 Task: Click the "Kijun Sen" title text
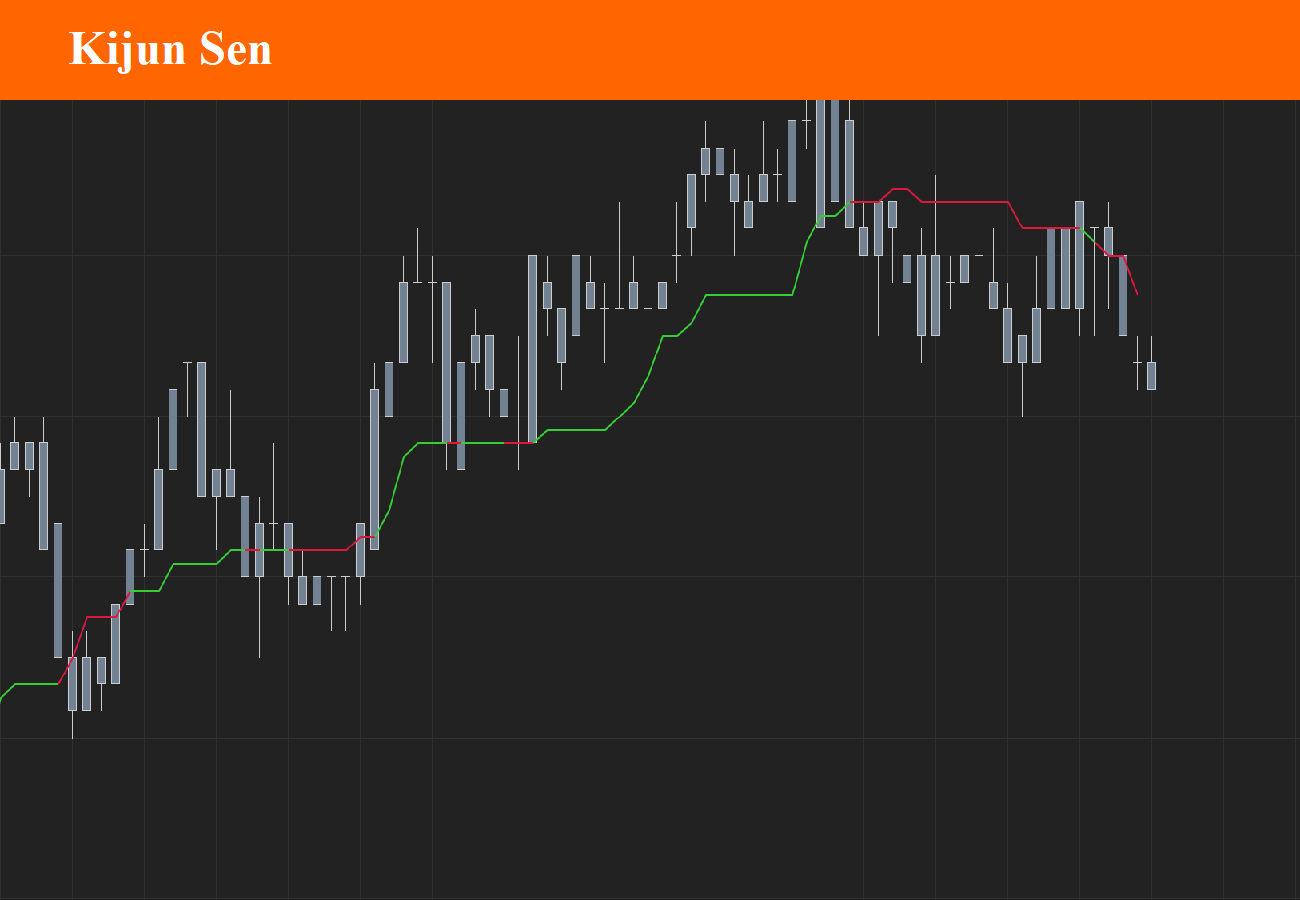(x=170, y=50)
